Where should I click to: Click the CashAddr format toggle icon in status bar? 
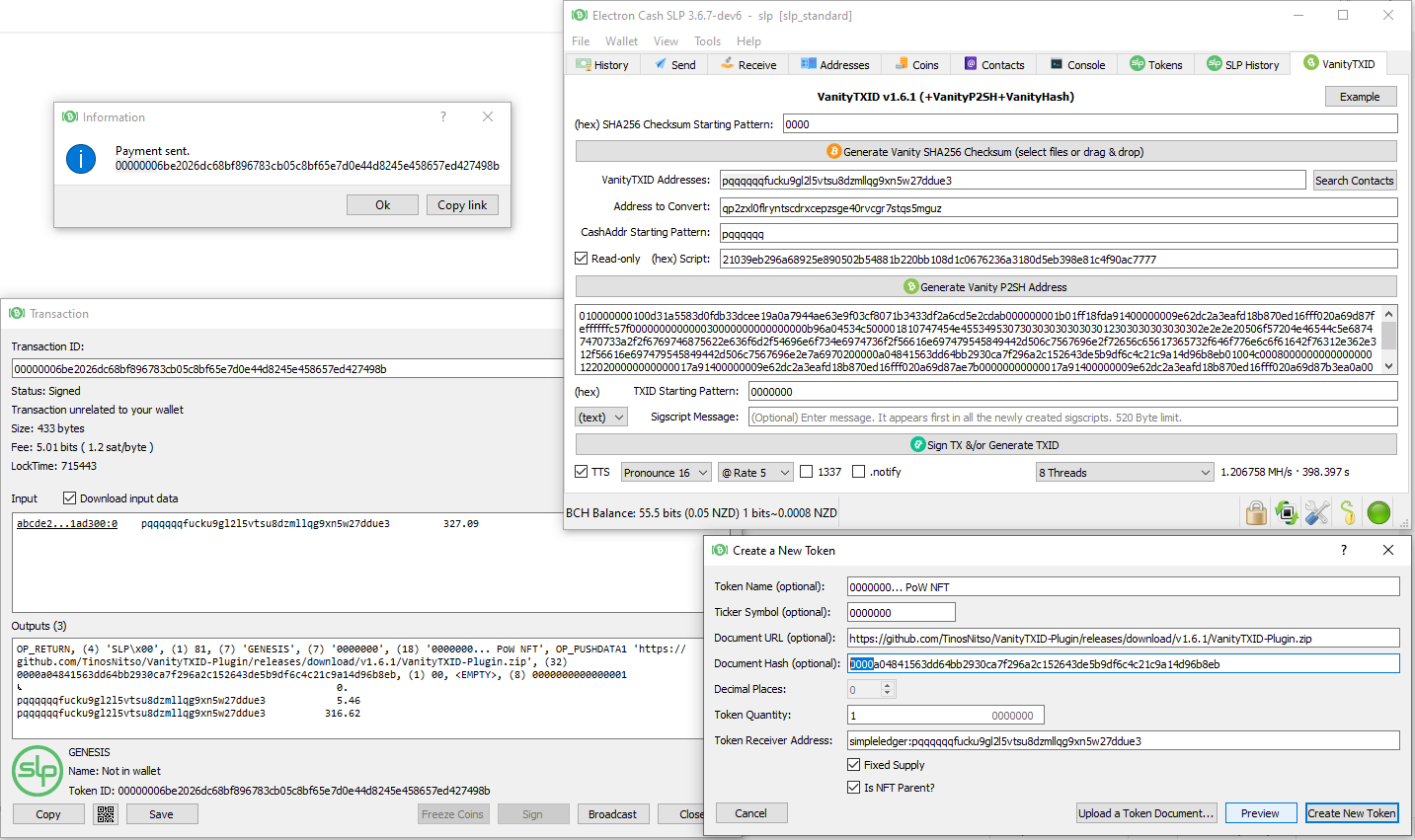(1287, 512)
